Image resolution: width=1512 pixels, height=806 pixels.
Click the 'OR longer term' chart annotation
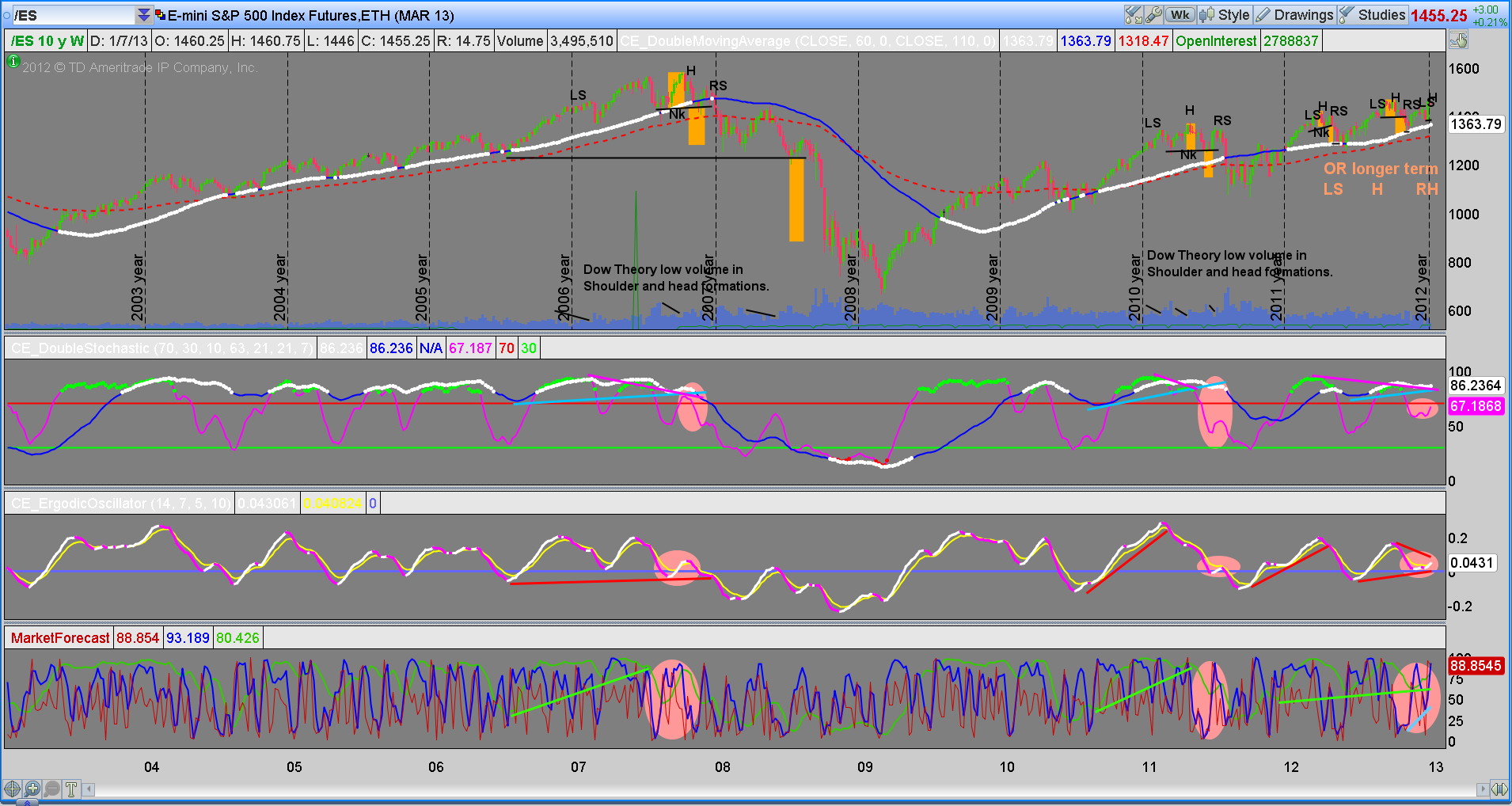click(x=1381, y=169)
